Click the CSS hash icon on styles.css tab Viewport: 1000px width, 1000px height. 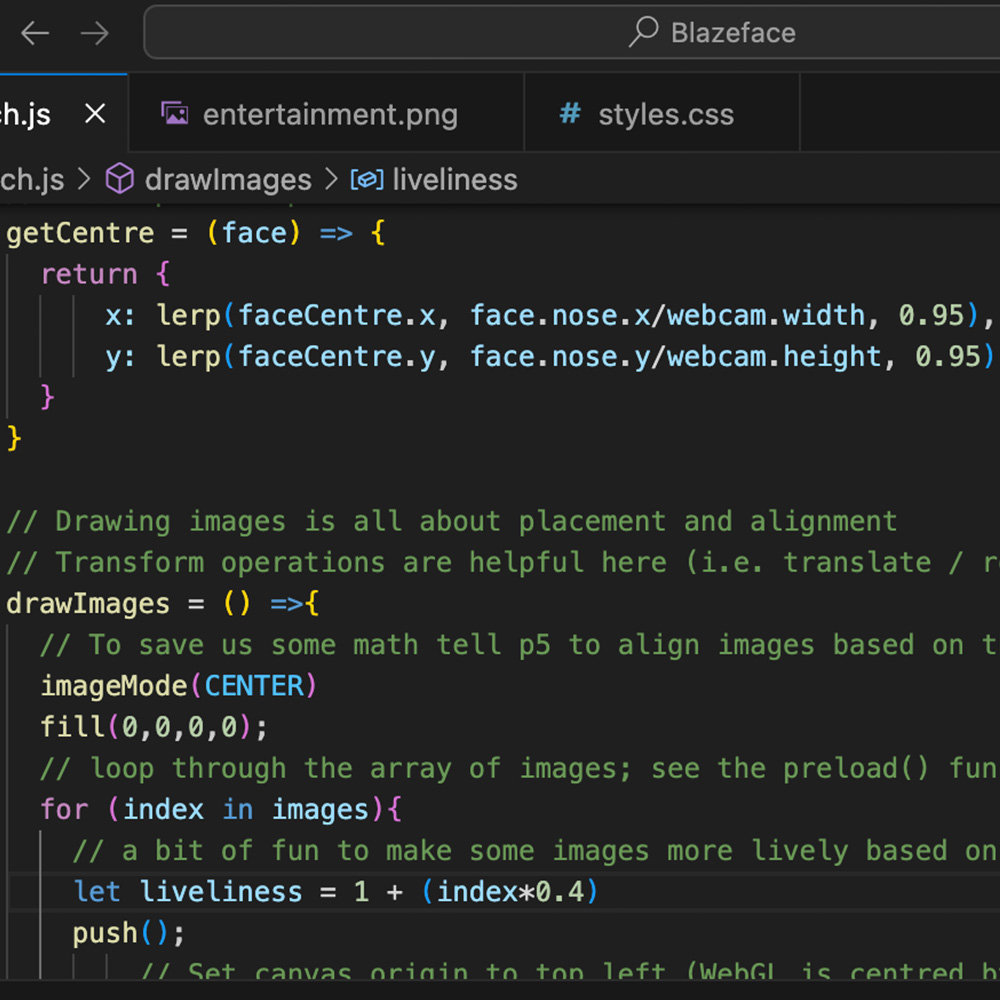coord(568,113)
